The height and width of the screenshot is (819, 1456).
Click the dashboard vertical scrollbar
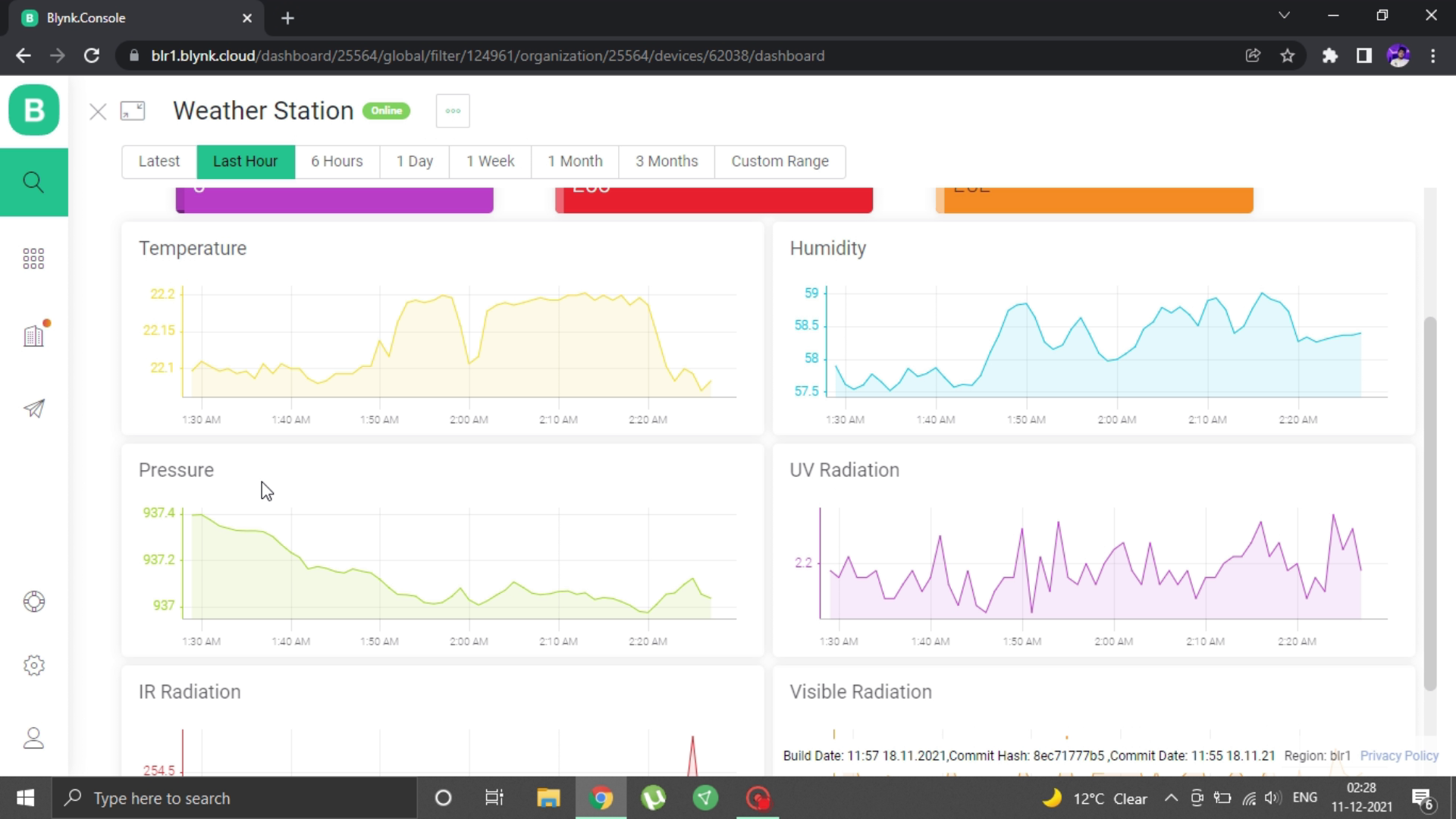point(1430,504)
